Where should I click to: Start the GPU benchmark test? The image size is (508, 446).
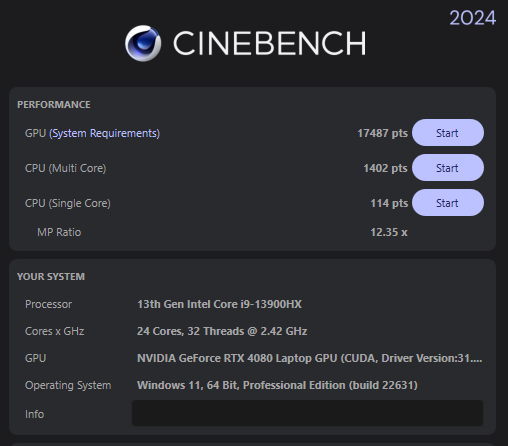(448, 133)
